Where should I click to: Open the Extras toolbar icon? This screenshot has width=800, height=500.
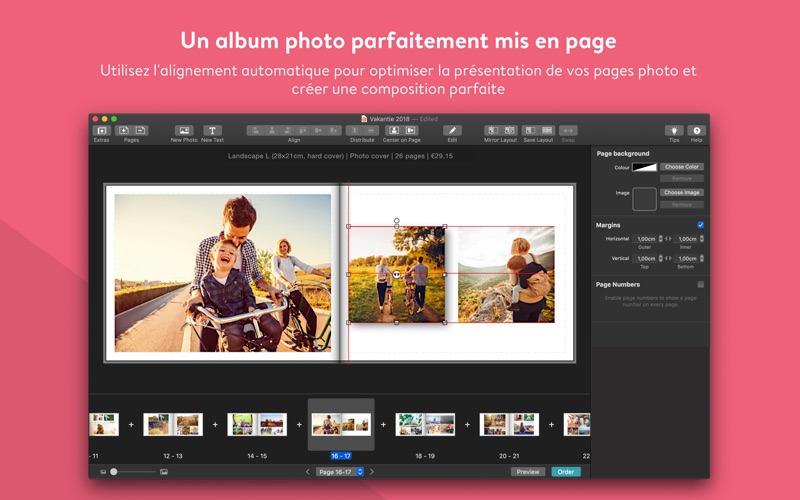coord(102,131)
